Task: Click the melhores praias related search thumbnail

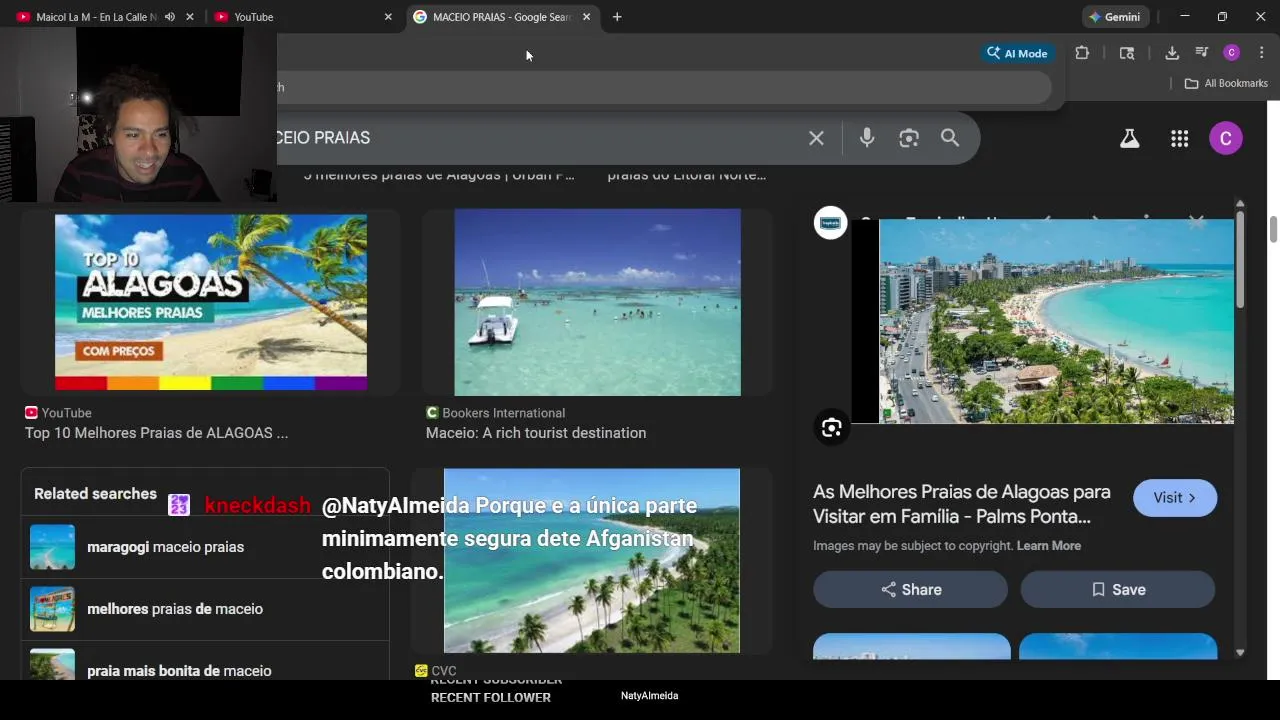Action: (x=52, y=609)
